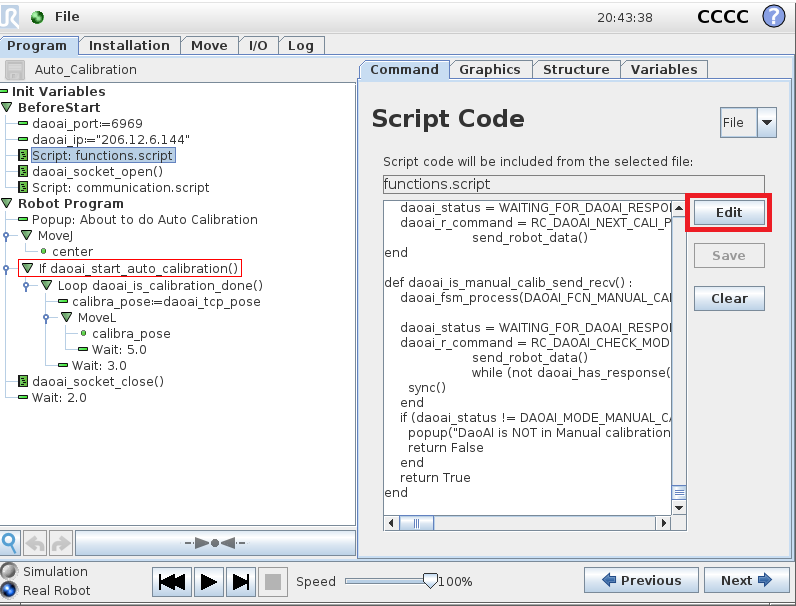Select the Real Robot radio button
The image size is (796, 606).
coord(9,590)
